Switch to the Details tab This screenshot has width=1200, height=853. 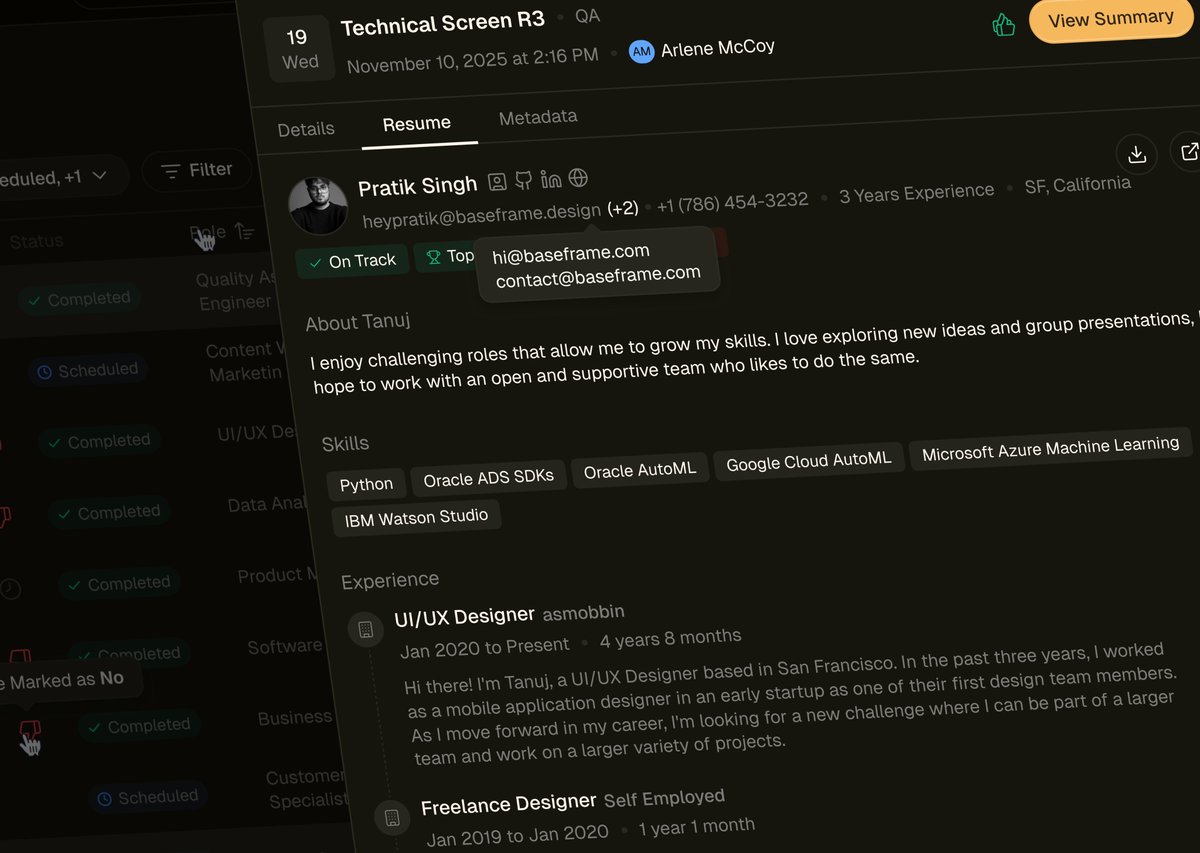(x=306, y=129)
